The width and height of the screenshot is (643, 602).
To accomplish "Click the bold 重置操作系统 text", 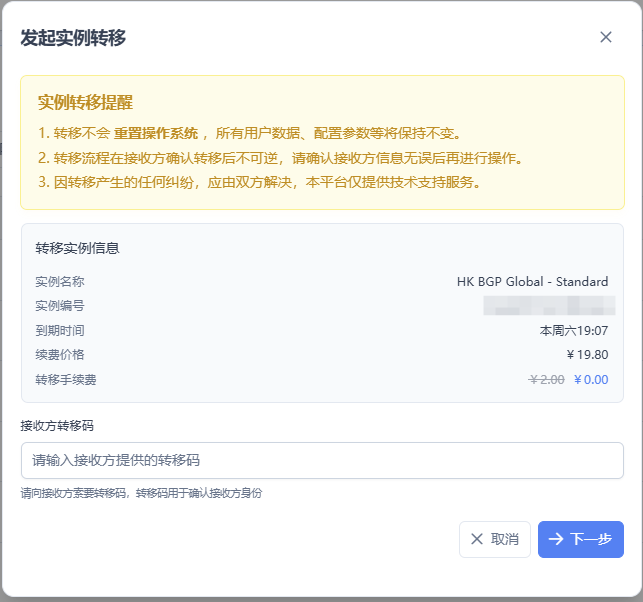I will pos(155,133).
